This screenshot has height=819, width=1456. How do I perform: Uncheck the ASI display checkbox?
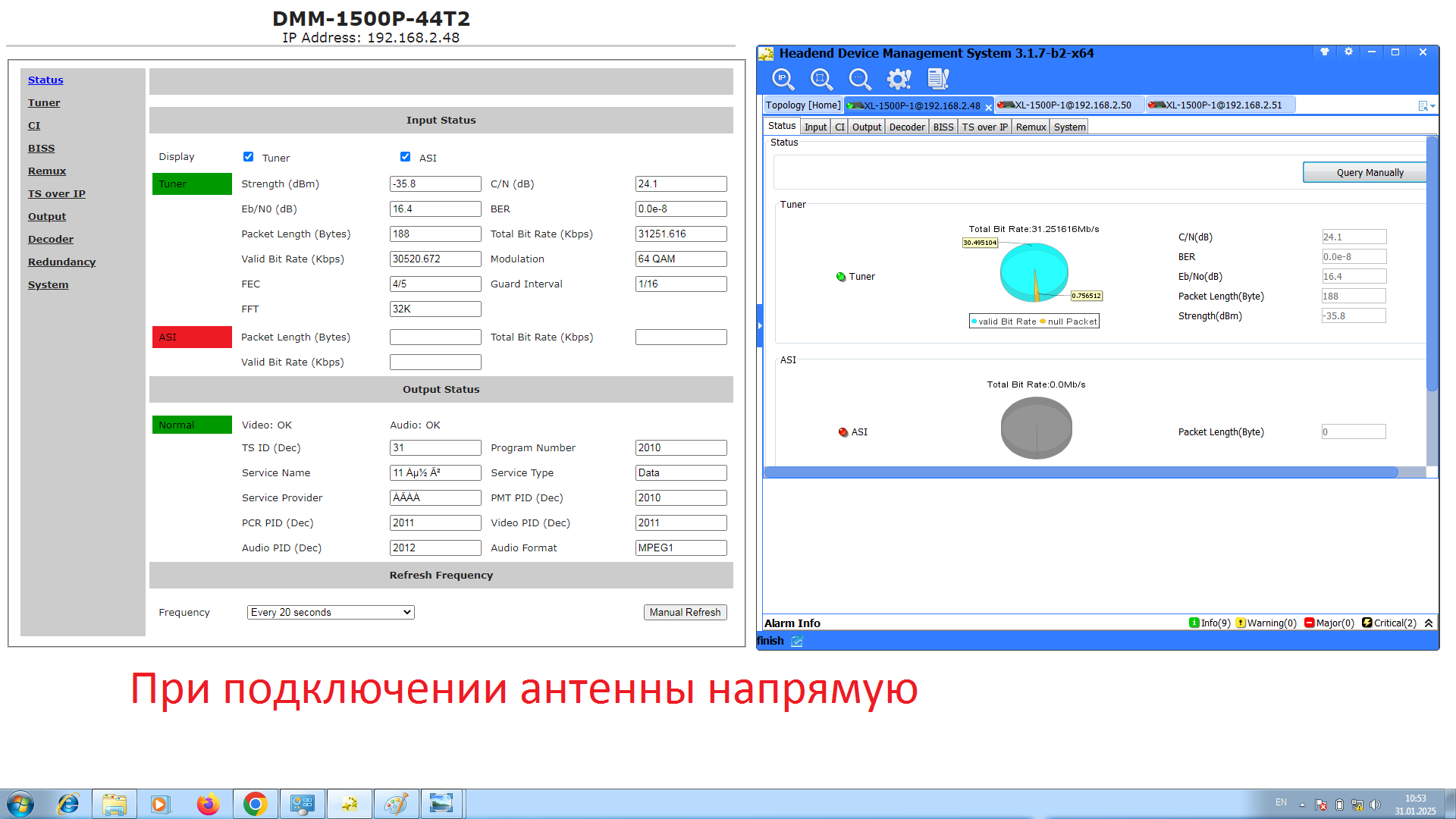pyautogui.click(x=405, y=157)
